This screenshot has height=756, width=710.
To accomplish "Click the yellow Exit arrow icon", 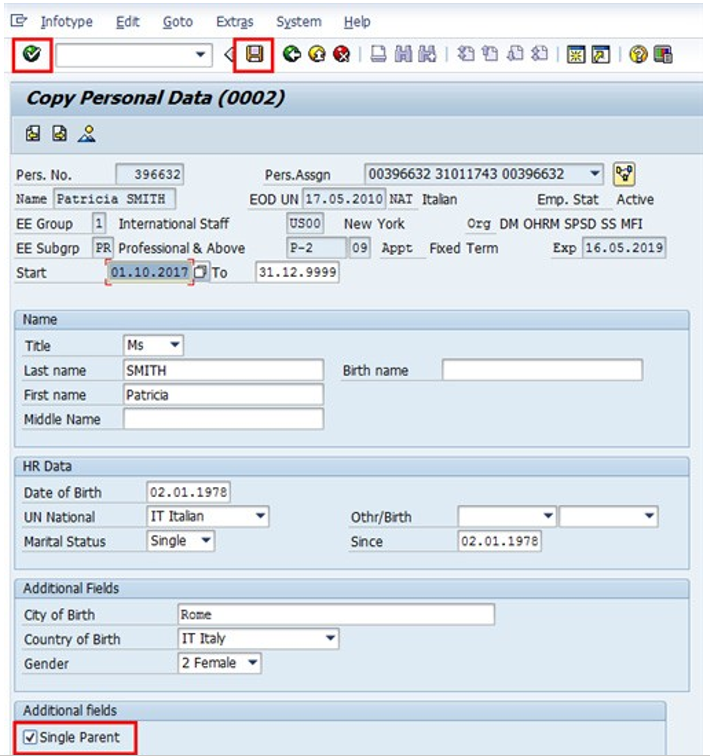I will (317, 54).
